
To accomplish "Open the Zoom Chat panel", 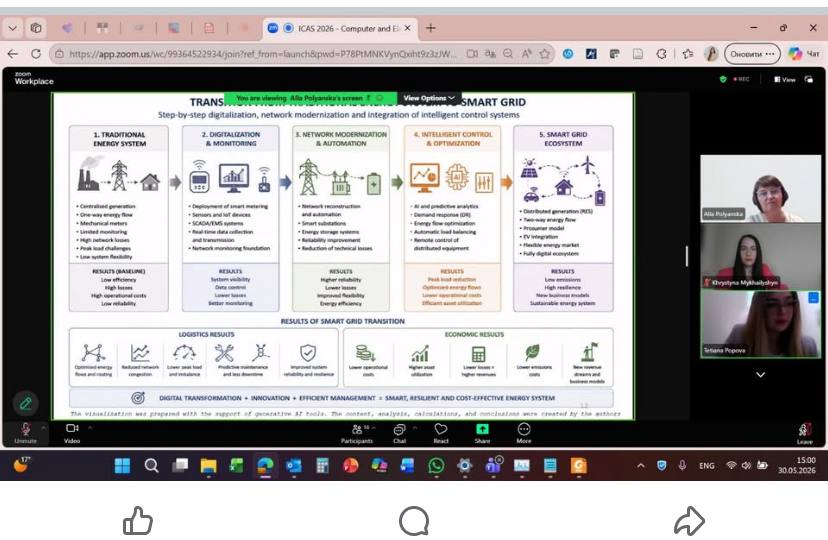I will coord(400,433).
